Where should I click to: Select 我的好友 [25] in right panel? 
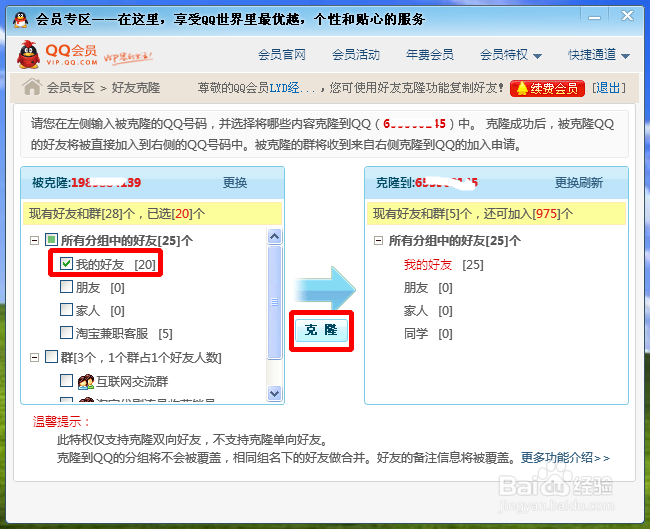[x=444, y=264]
